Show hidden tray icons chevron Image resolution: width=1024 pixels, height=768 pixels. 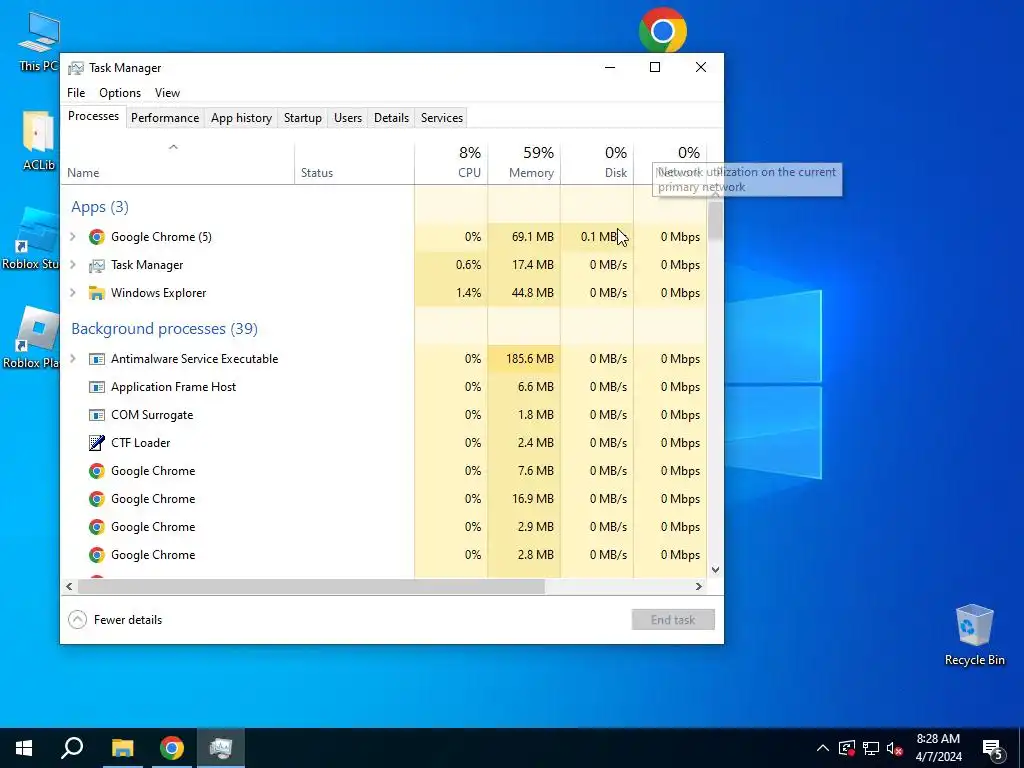point(823,748)
